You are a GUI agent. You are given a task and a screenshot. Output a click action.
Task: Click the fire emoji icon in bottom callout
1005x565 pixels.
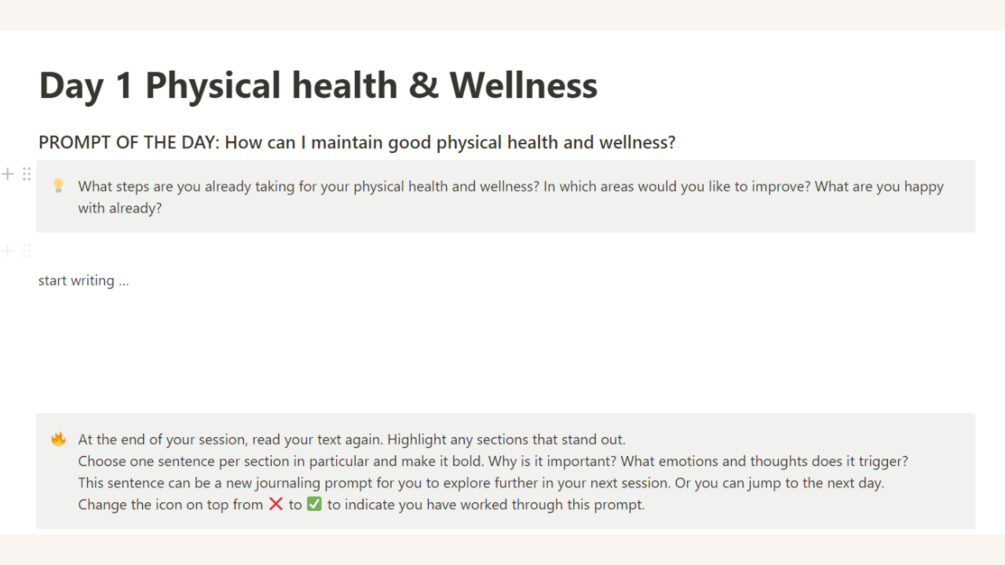tap(58, 439)
